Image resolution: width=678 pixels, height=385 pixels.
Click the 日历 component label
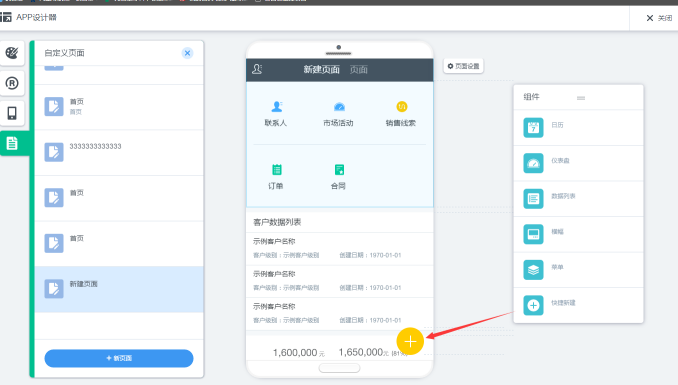coord(557,125)
